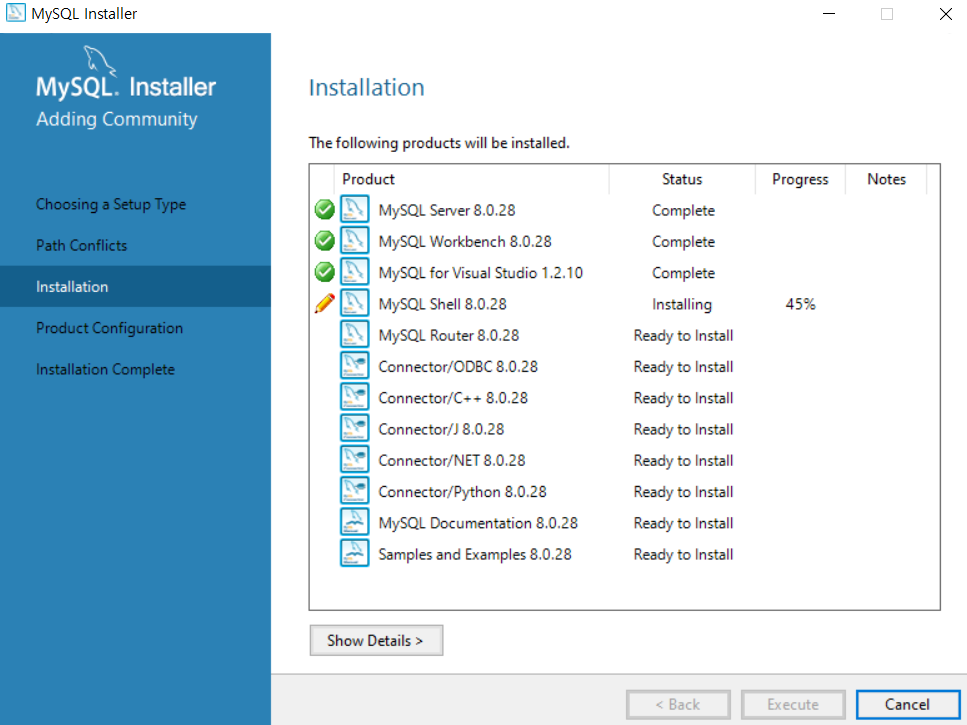Click the MySQL dolphin logo in sidebar
Screen dimensions: 967x725
(99, 61)
